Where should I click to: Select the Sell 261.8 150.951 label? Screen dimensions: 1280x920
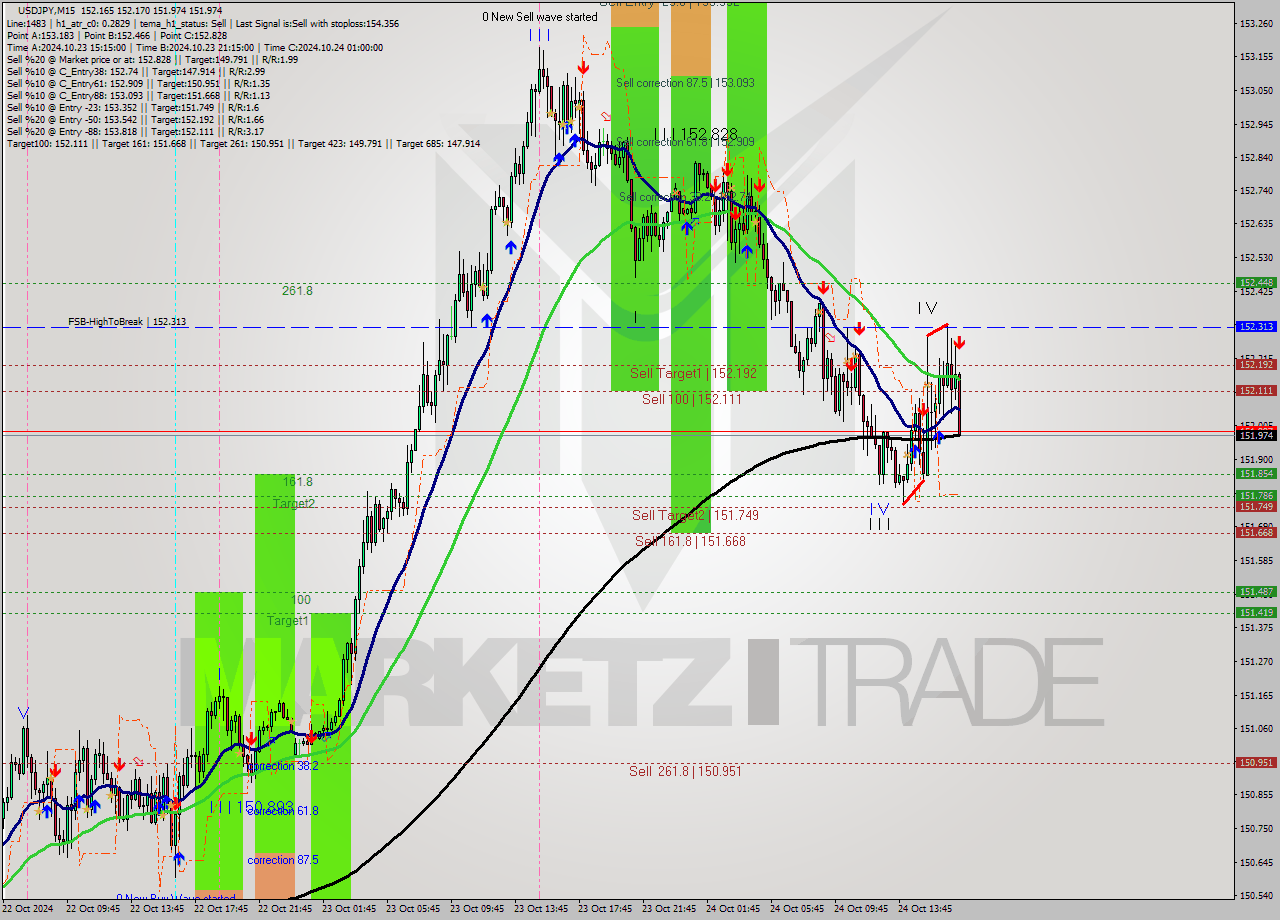[686, 771]
